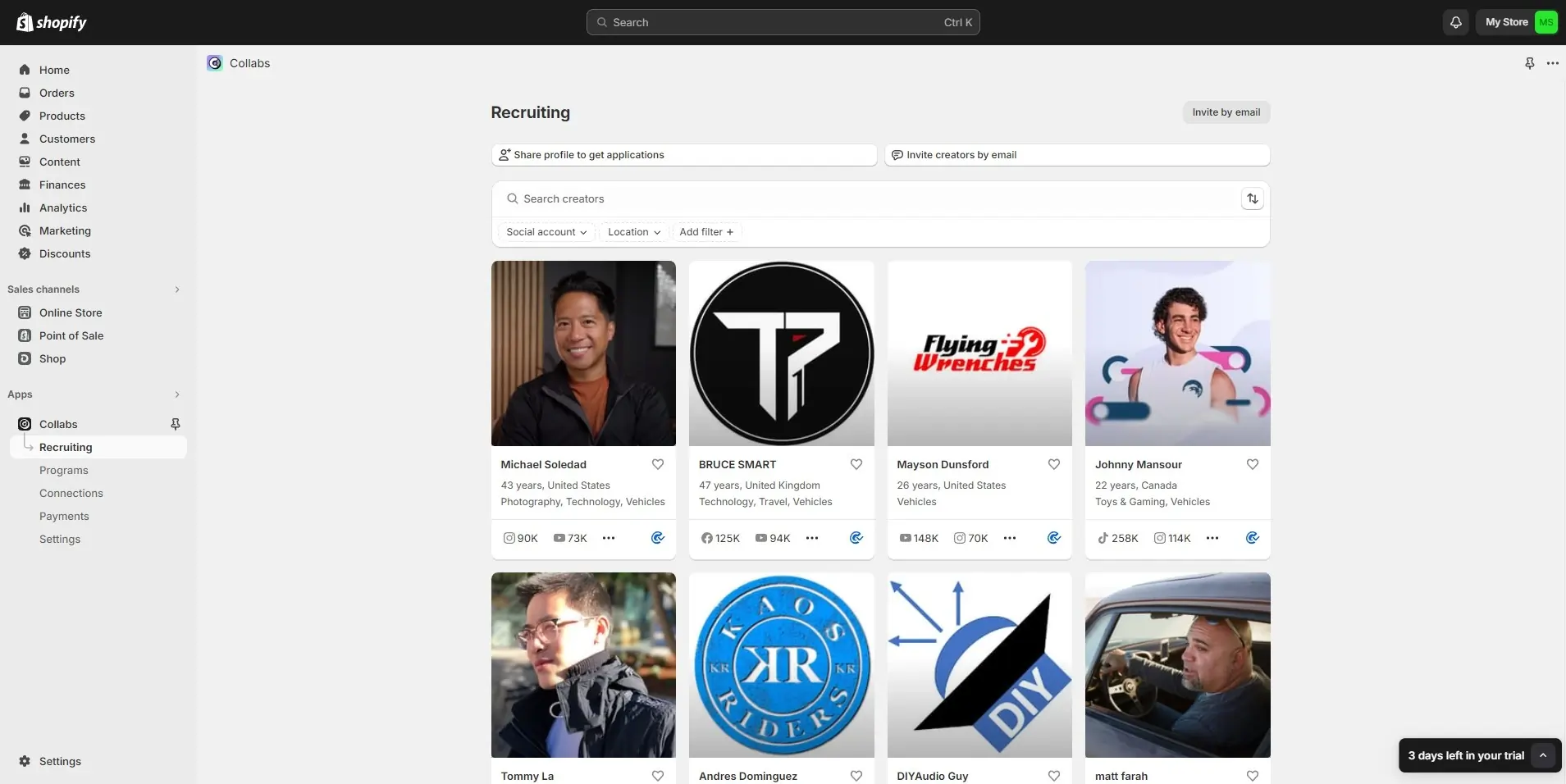Open Location filter dropdown
This screenshot has width=1566, height=784.
[x=633, y=232]
